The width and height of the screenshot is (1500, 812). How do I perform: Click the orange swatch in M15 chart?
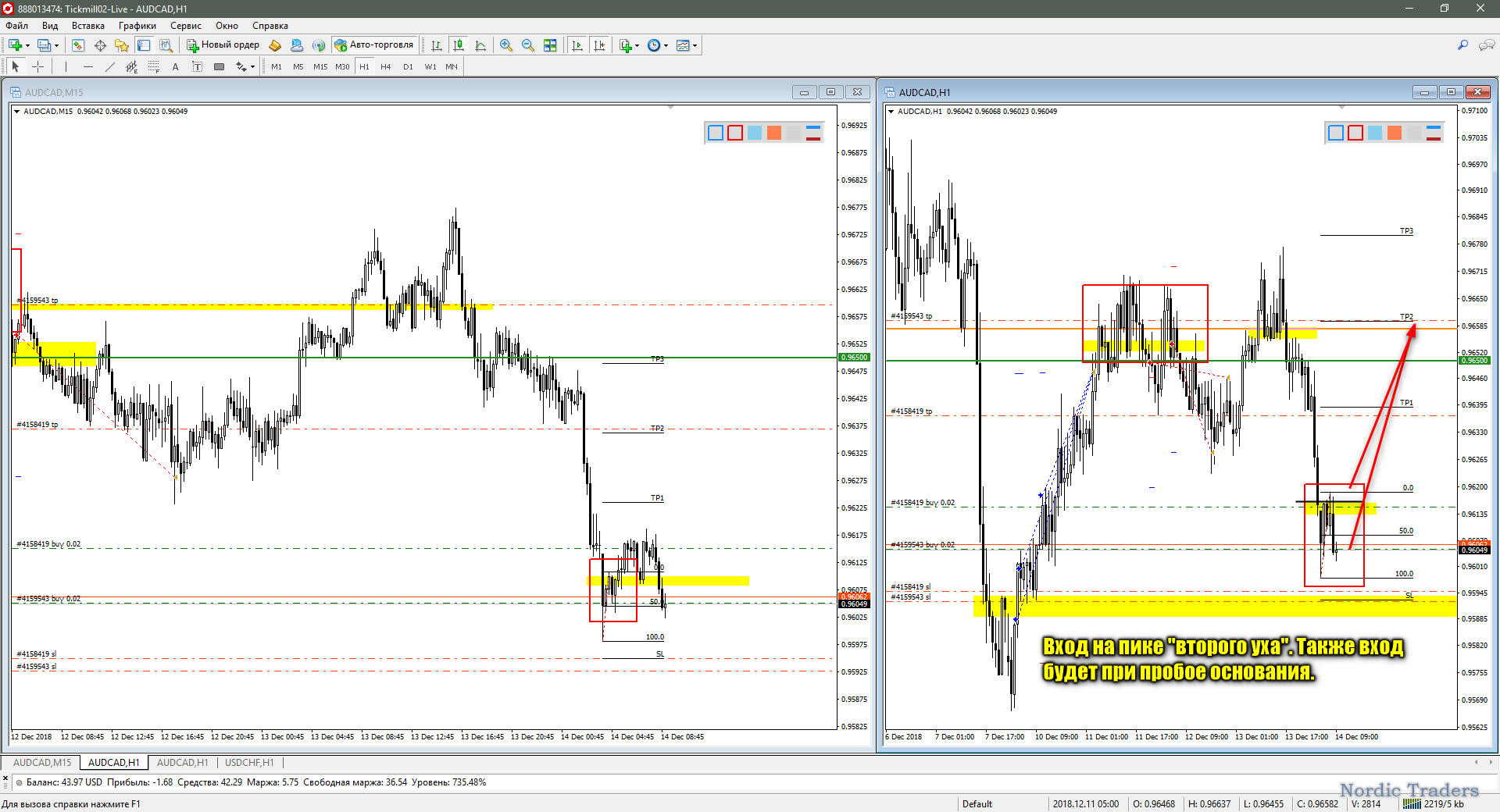click(x=774, y=133)
